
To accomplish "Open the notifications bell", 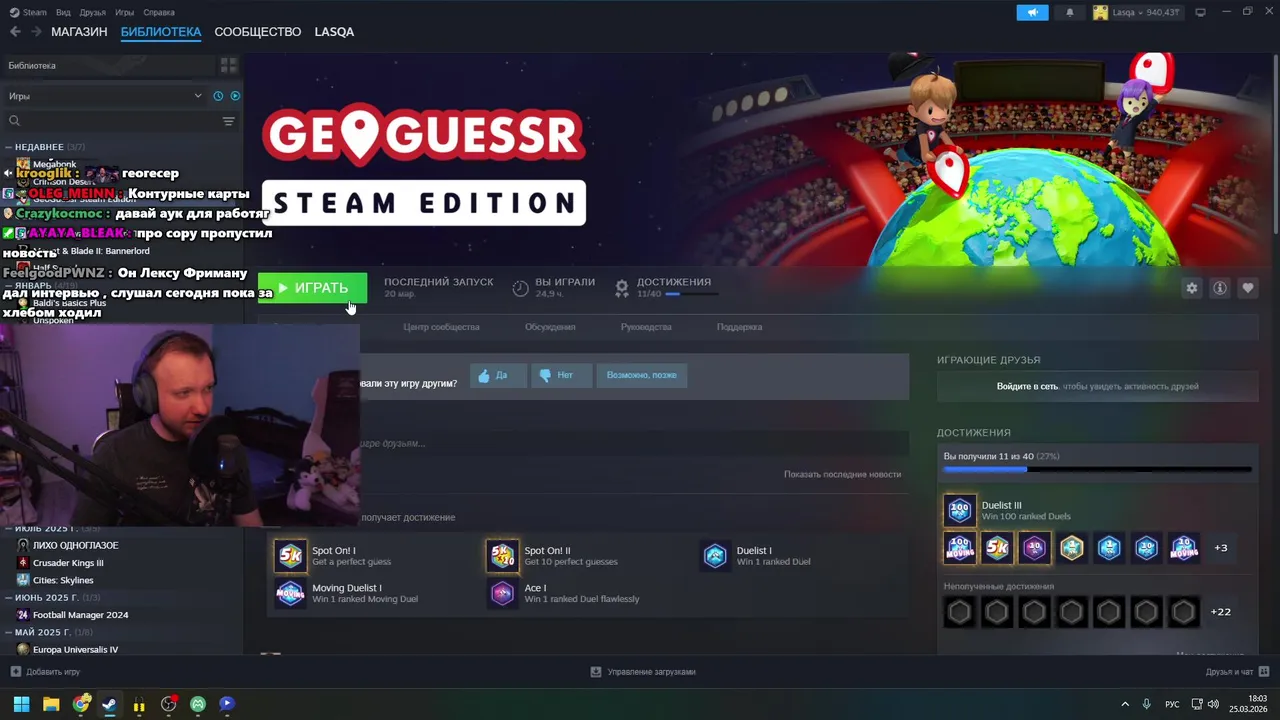I will tap(1070, 12).
